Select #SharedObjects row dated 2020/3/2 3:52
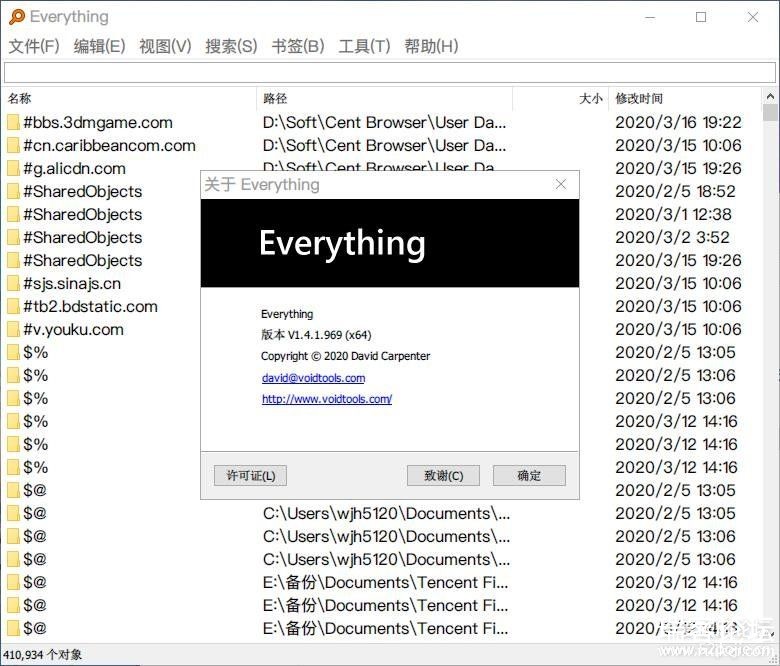 83,237
